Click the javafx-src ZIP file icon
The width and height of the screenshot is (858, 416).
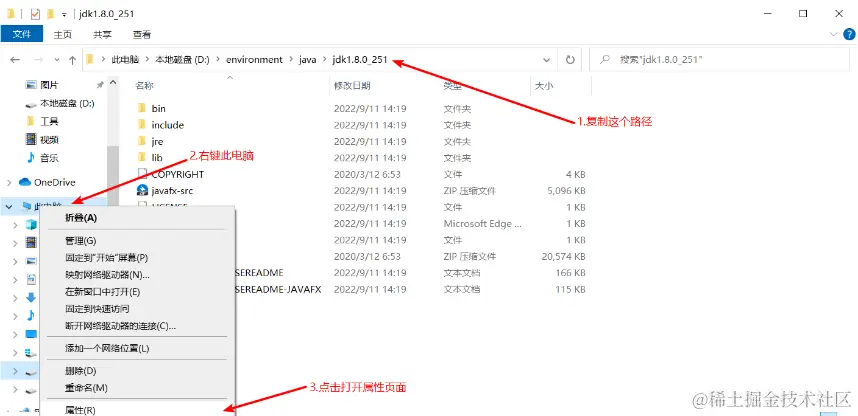(142, 190)
